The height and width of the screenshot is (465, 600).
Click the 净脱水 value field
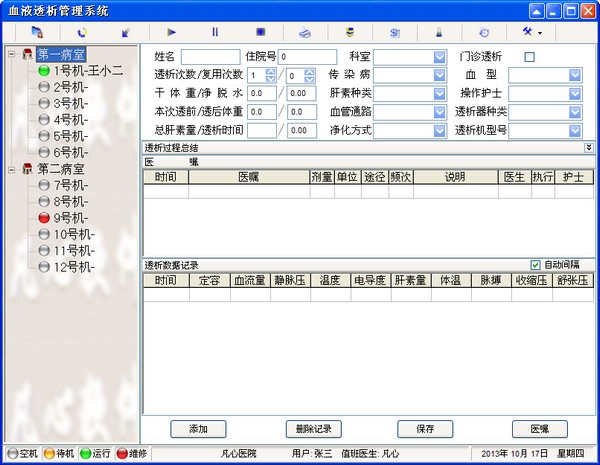302,93
